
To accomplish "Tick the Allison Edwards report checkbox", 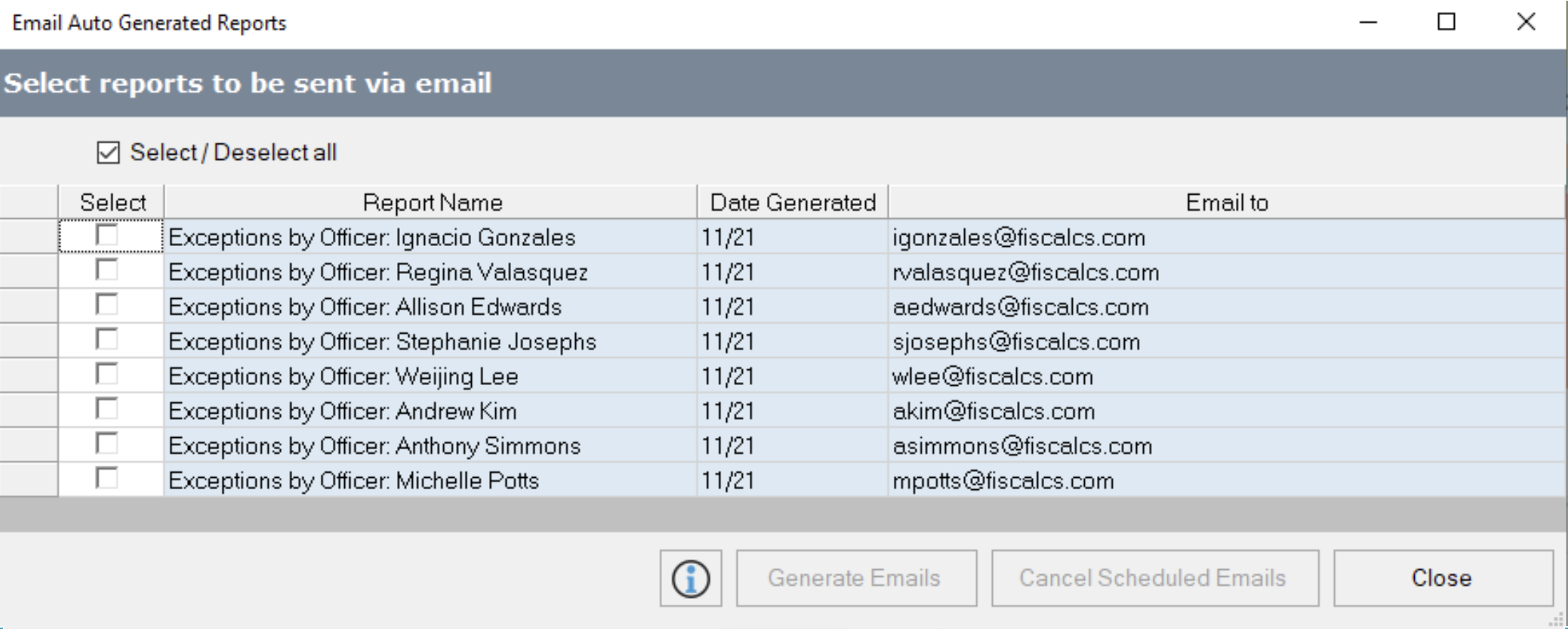I will (x=107, y=305).
